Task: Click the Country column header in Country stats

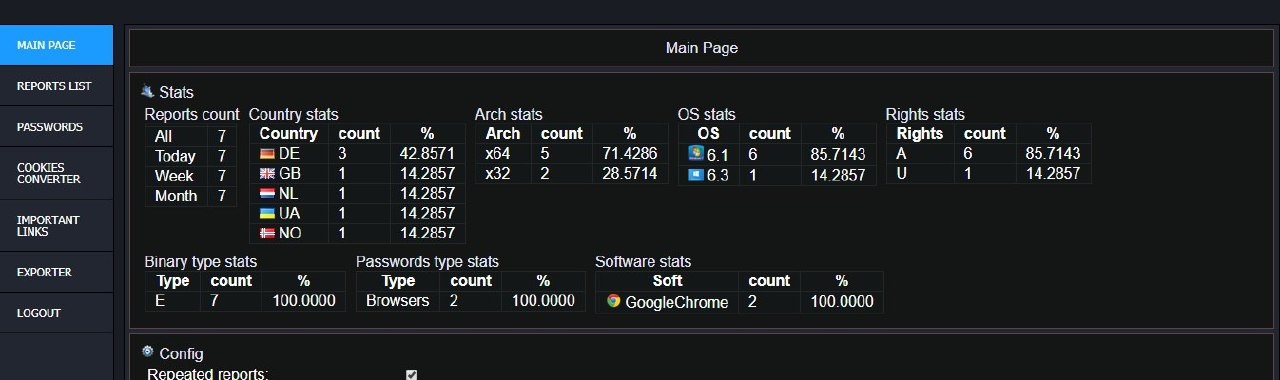Action: point(289,134)
